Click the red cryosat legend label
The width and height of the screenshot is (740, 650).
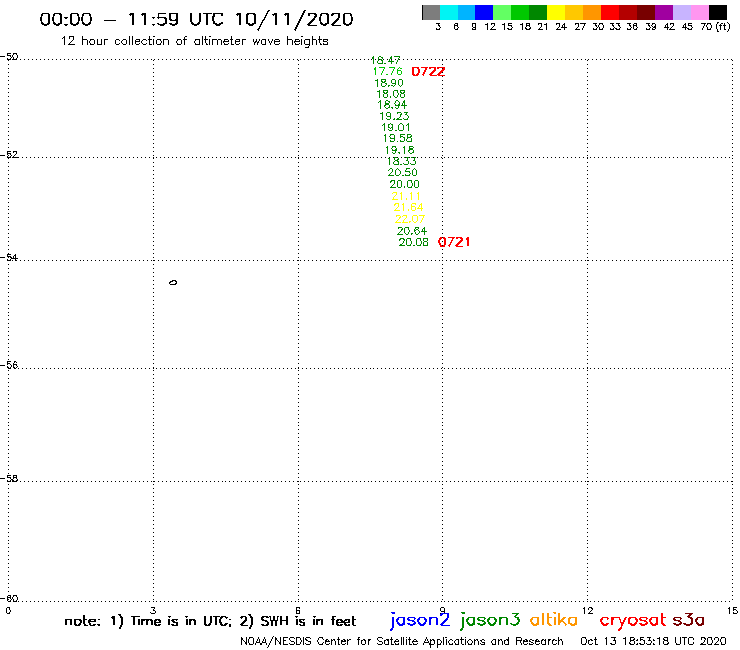pos(632,620)
